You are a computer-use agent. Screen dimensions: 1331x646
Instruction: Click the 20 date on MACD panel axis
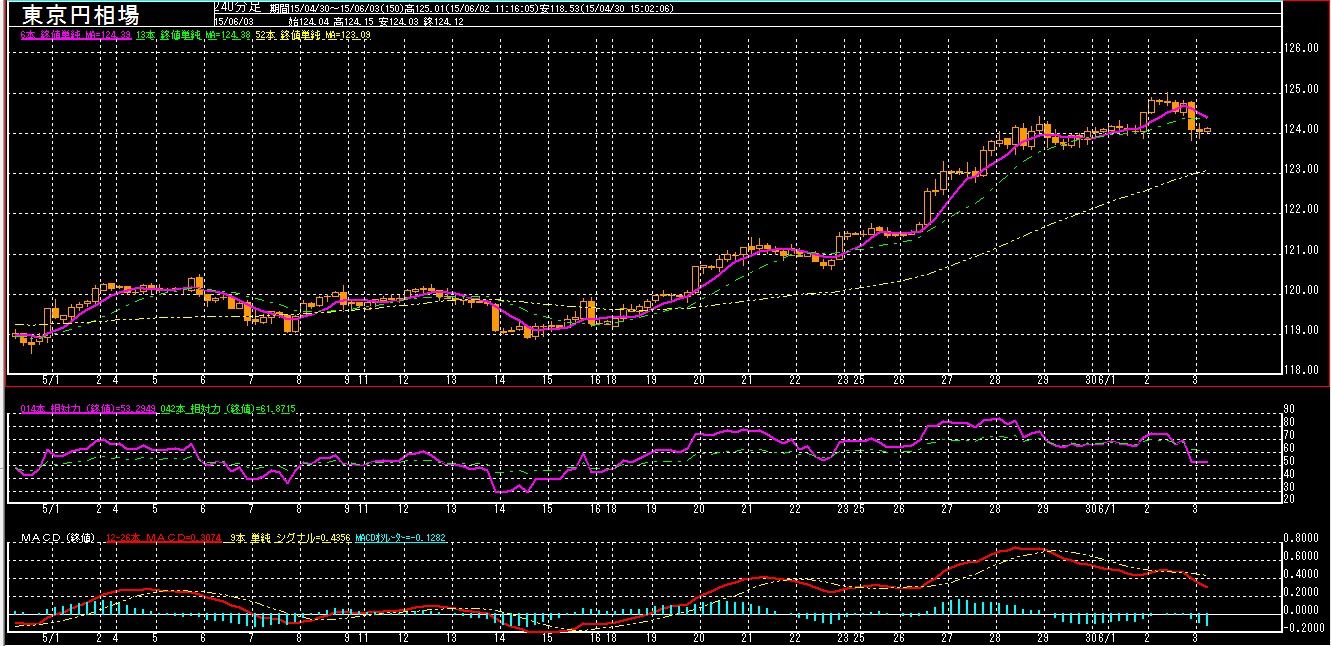[x=698, y=636]
